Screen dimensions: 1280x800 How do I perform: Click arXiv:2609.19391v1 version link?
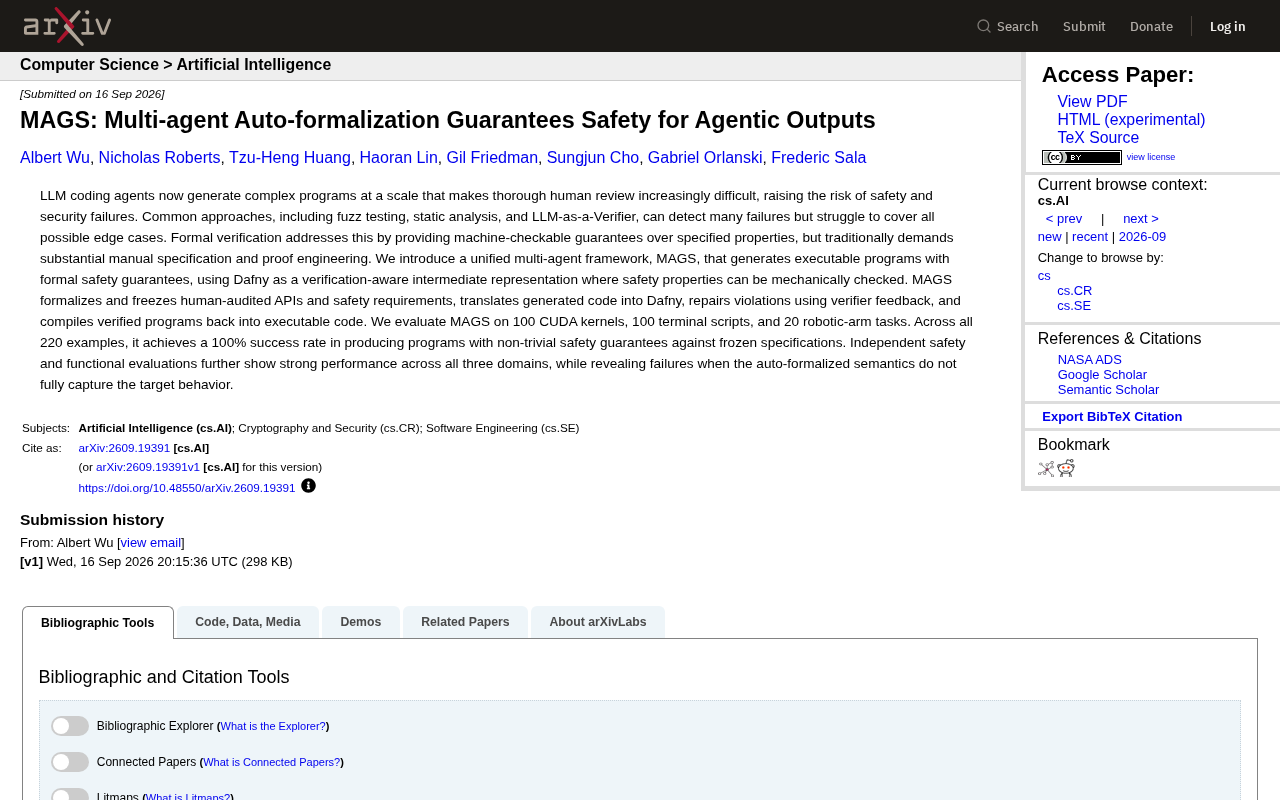pos(148,467)
